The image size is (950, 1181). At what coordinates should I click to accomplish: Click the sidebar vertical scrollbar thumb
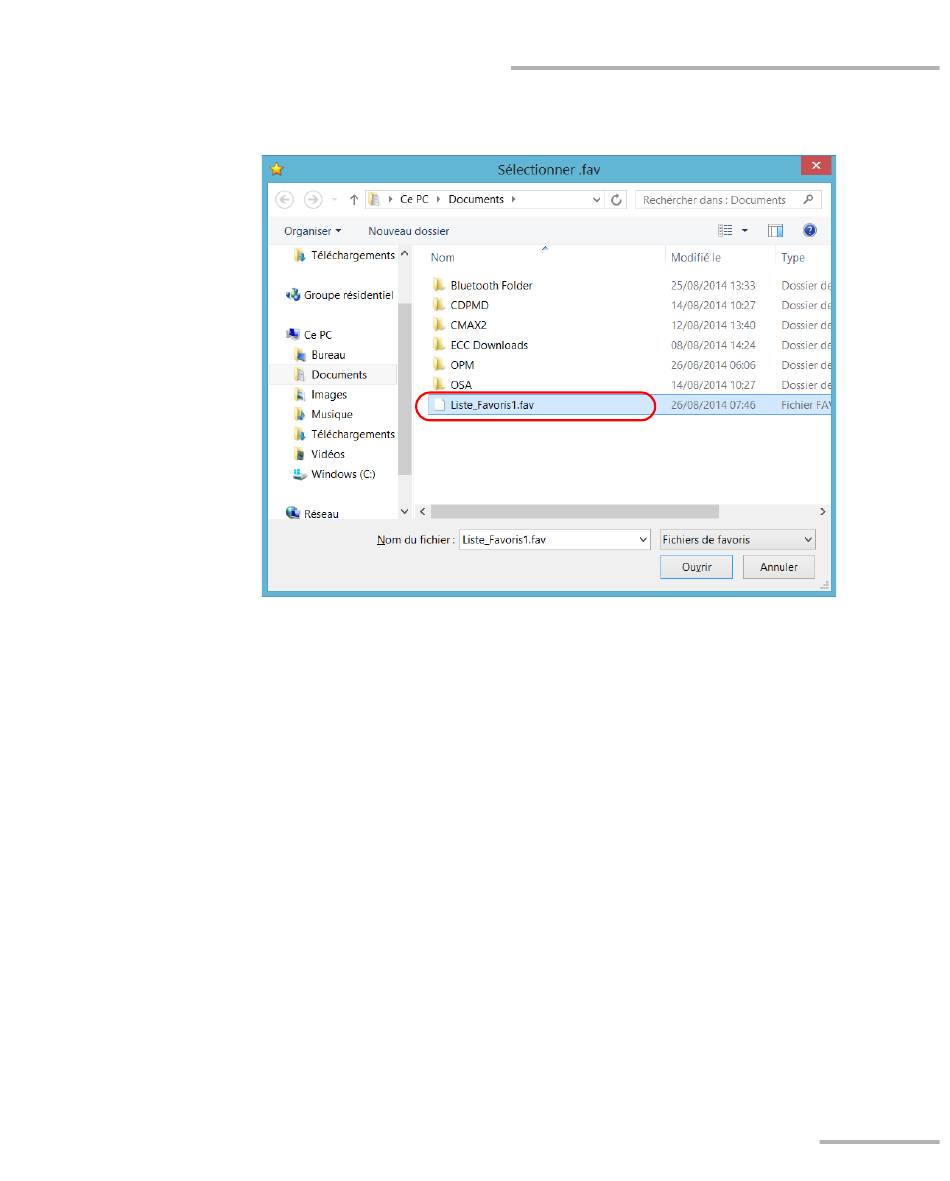405,389
